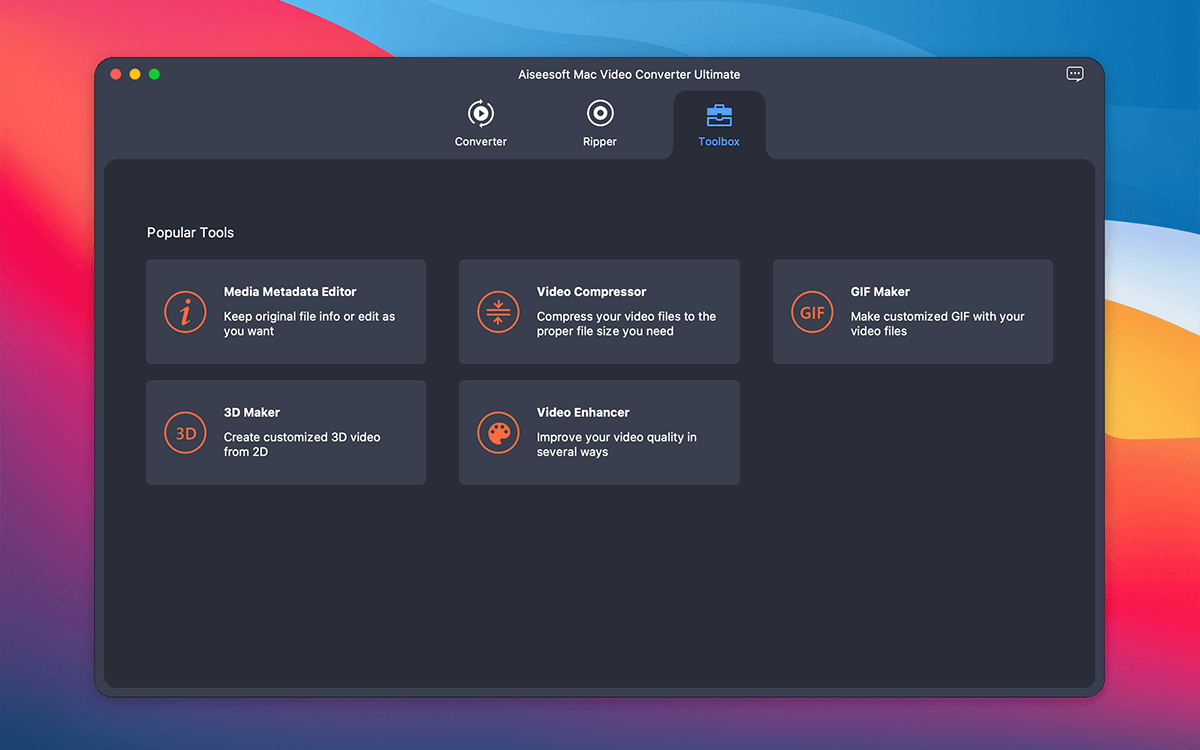Viewport: 1200px width, 750px height.
Task: Click the Converter circular play icon
Action: click(x=481, y=113)
